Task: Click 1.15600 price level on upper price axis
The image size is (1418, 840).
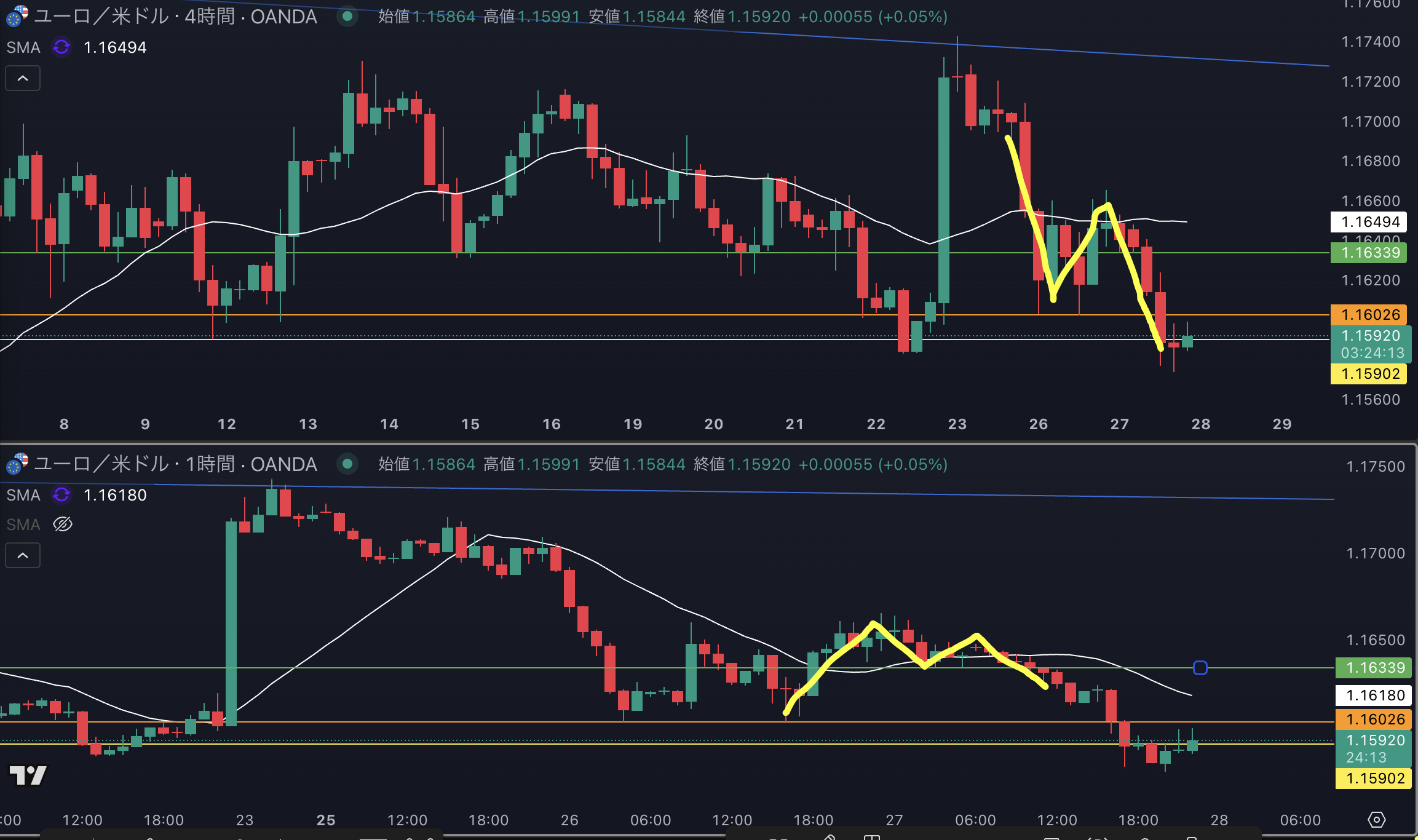Action: click(x=1371, y=400)
